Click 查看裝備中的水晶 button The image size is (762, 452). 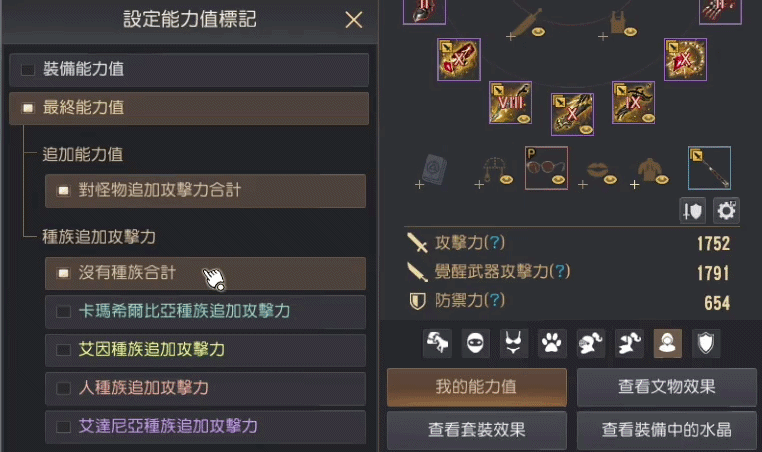pyautogui.click(x=667, y=430)
